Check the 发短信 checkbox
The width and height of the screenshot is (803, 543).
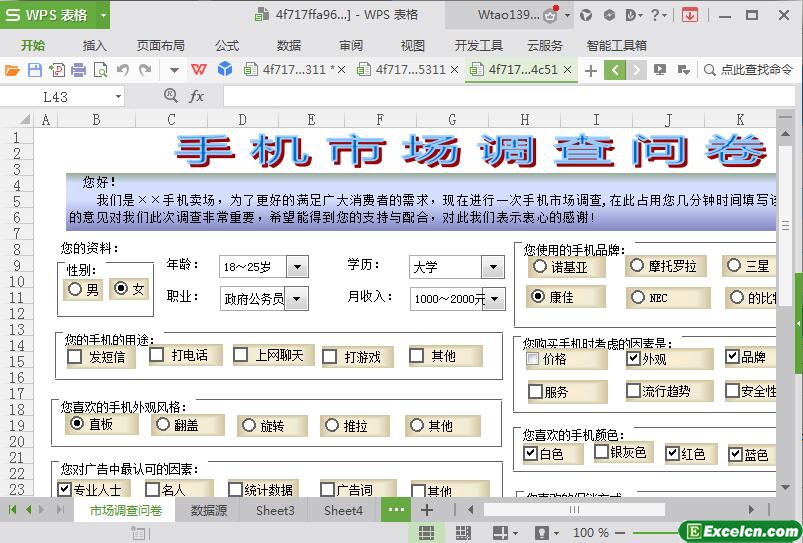coord(75,356)
